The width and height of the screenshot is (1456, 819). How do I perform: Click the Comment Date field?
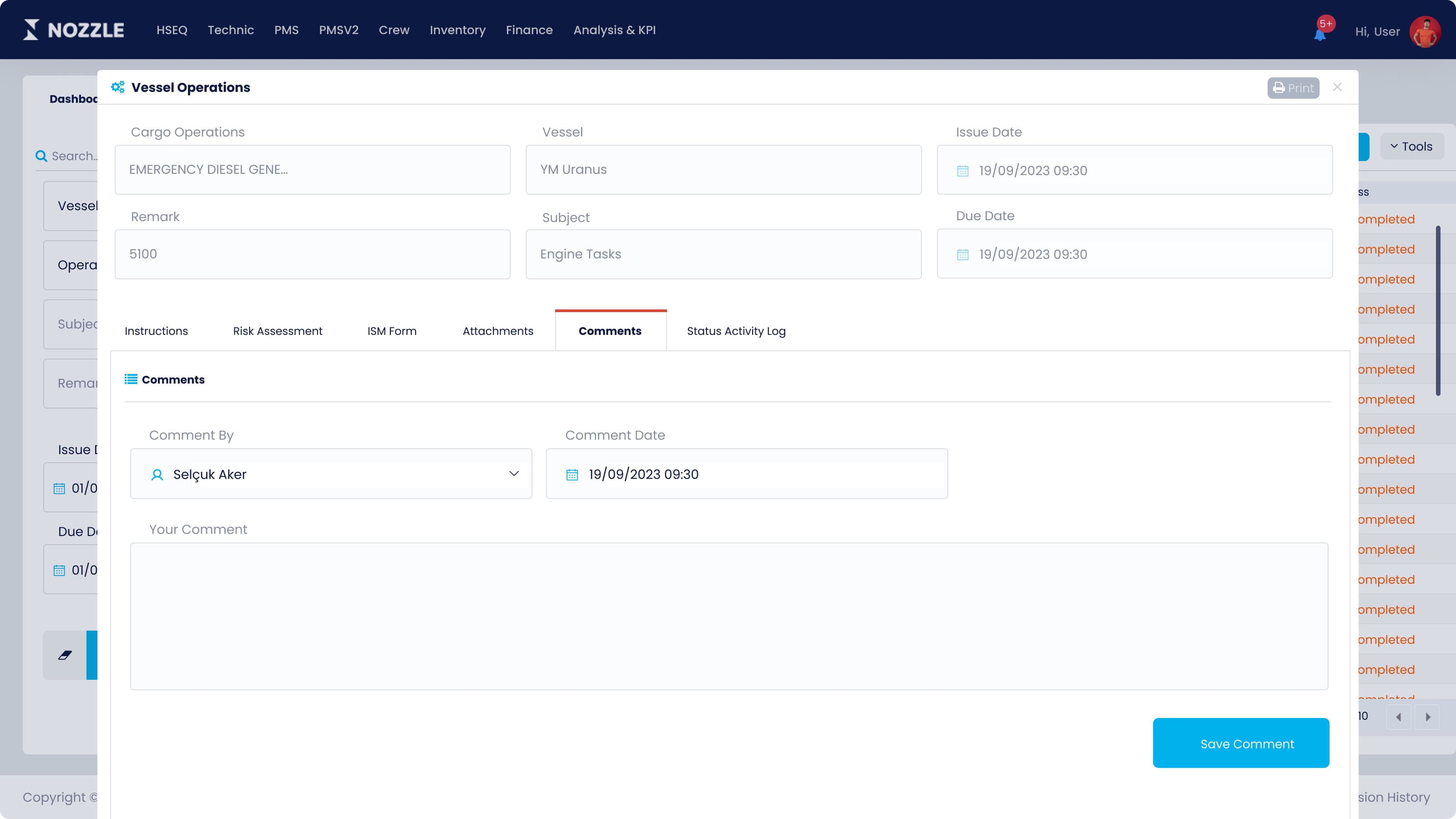point(747,474)
